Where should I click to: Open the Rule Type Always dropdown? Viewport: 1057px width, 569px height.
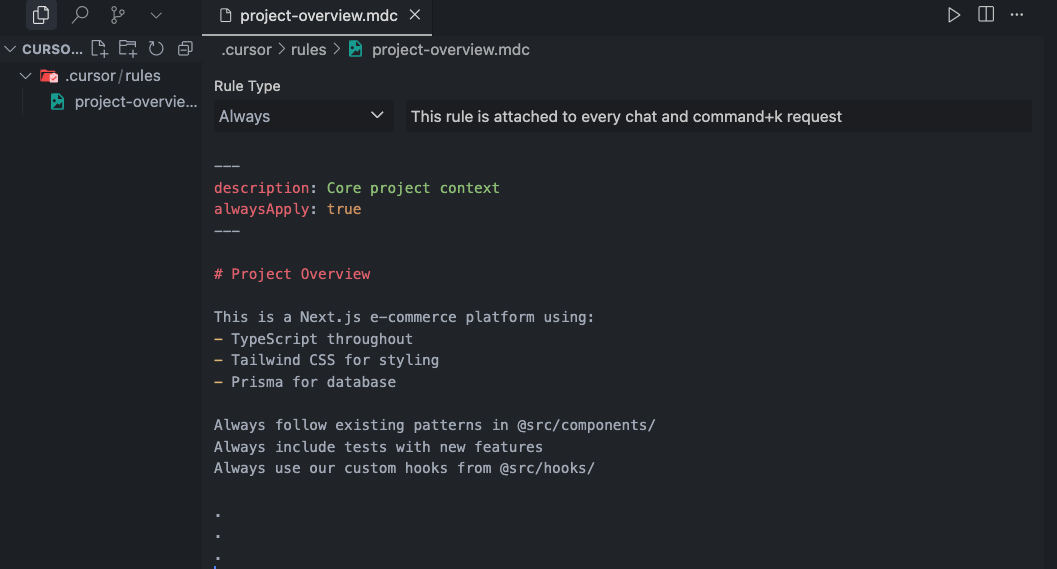[303, 116]
